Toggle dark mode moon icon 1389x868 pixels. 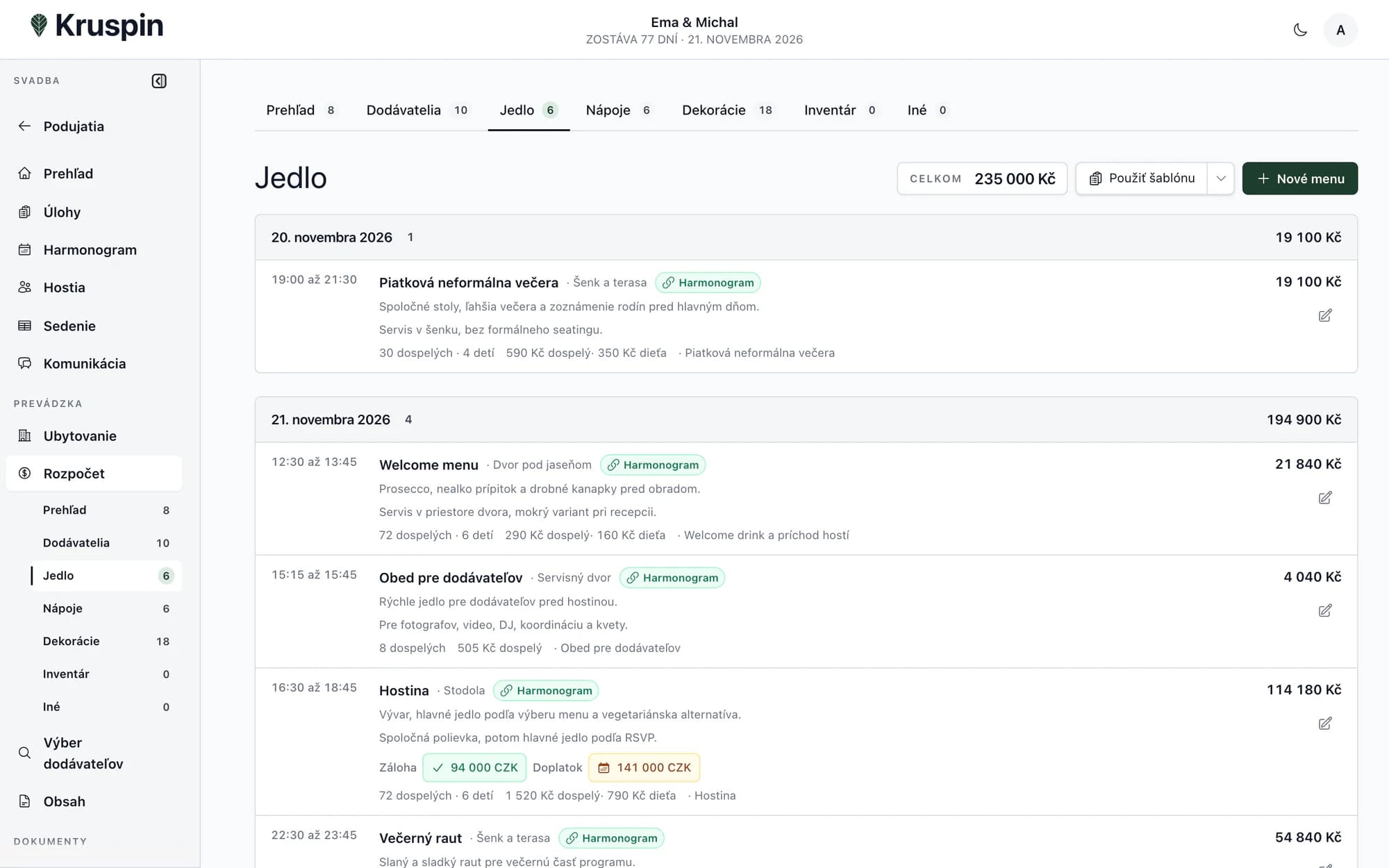pyautogui.click(x=1300, y=30)
